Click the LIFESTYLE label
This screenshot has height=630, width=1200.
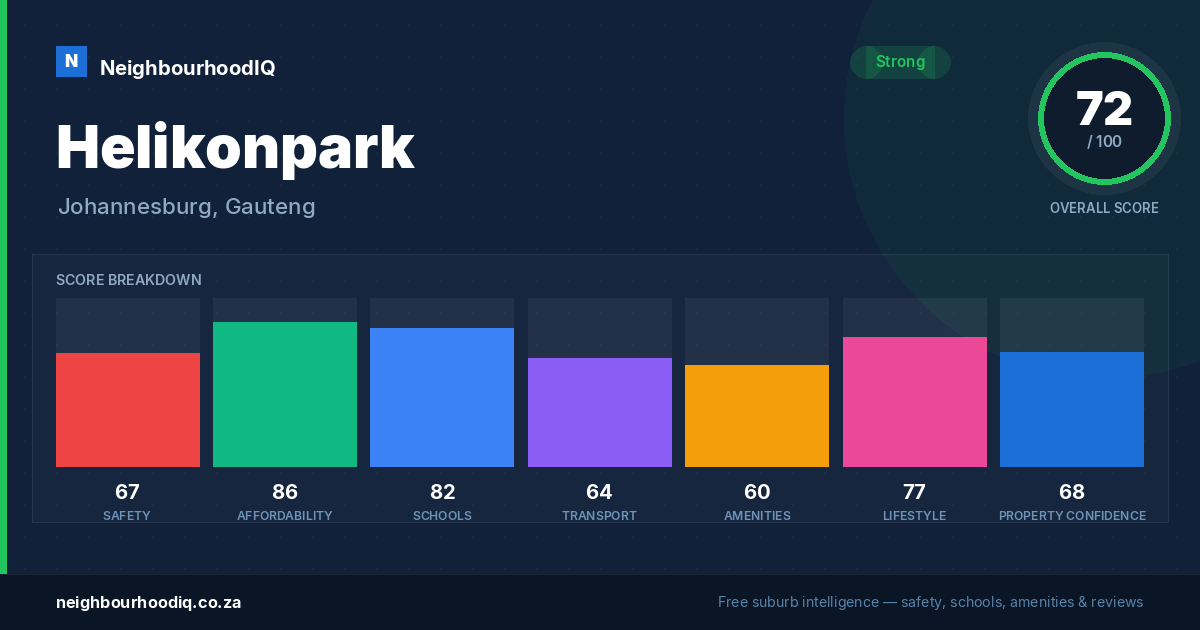(x=914, y=516)
